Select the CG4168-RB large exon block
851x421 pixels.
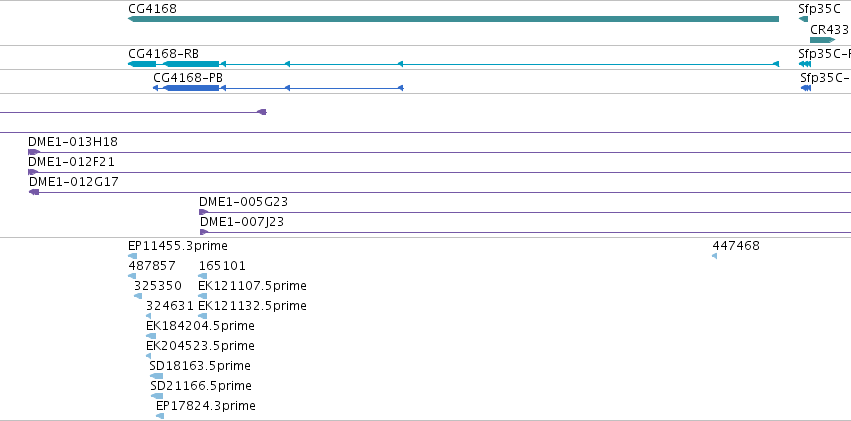[x=191, y=64]
